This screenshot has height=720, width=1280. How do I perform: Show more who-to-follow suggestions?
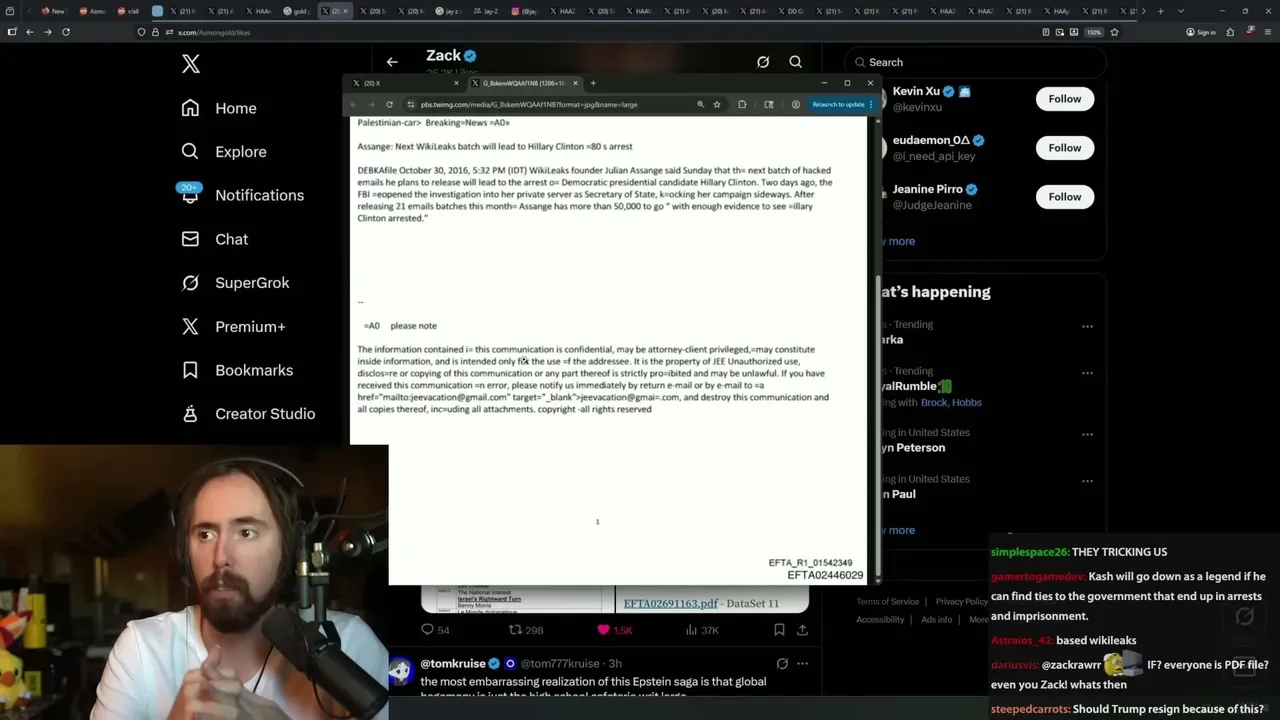pos(897,241)
